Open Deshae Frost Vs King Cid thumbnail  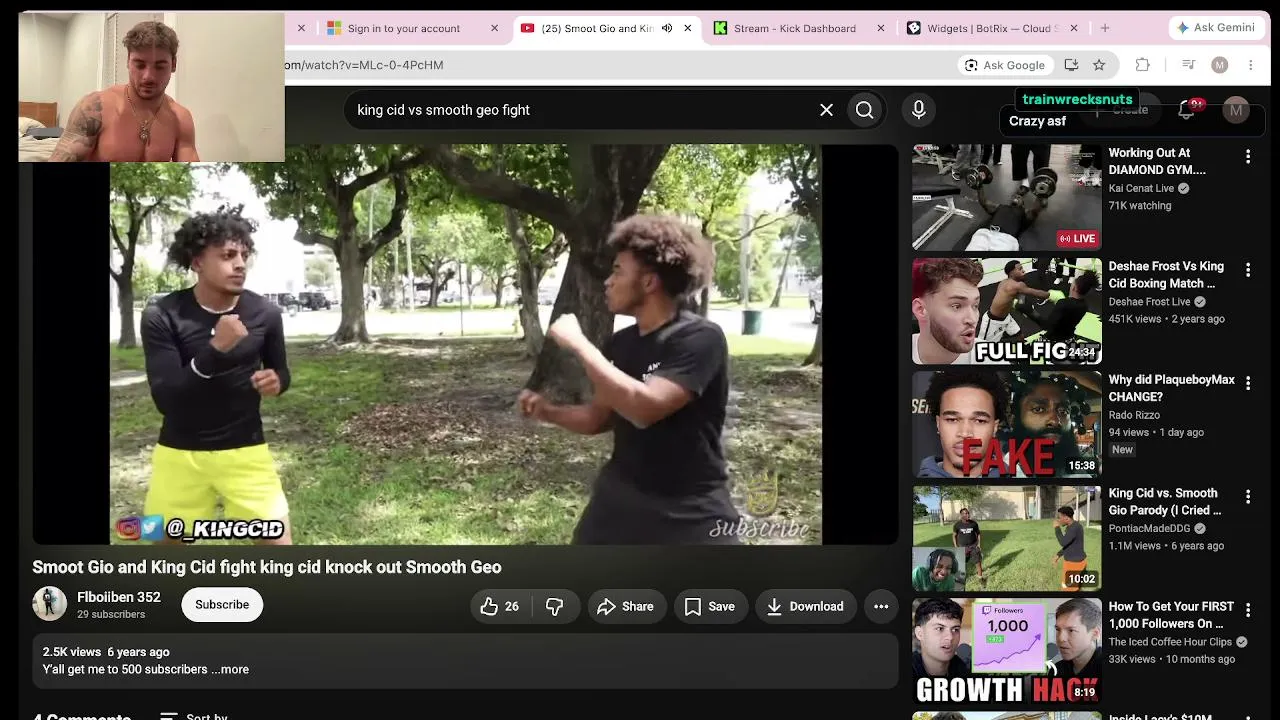click(x=1006, y=311)
